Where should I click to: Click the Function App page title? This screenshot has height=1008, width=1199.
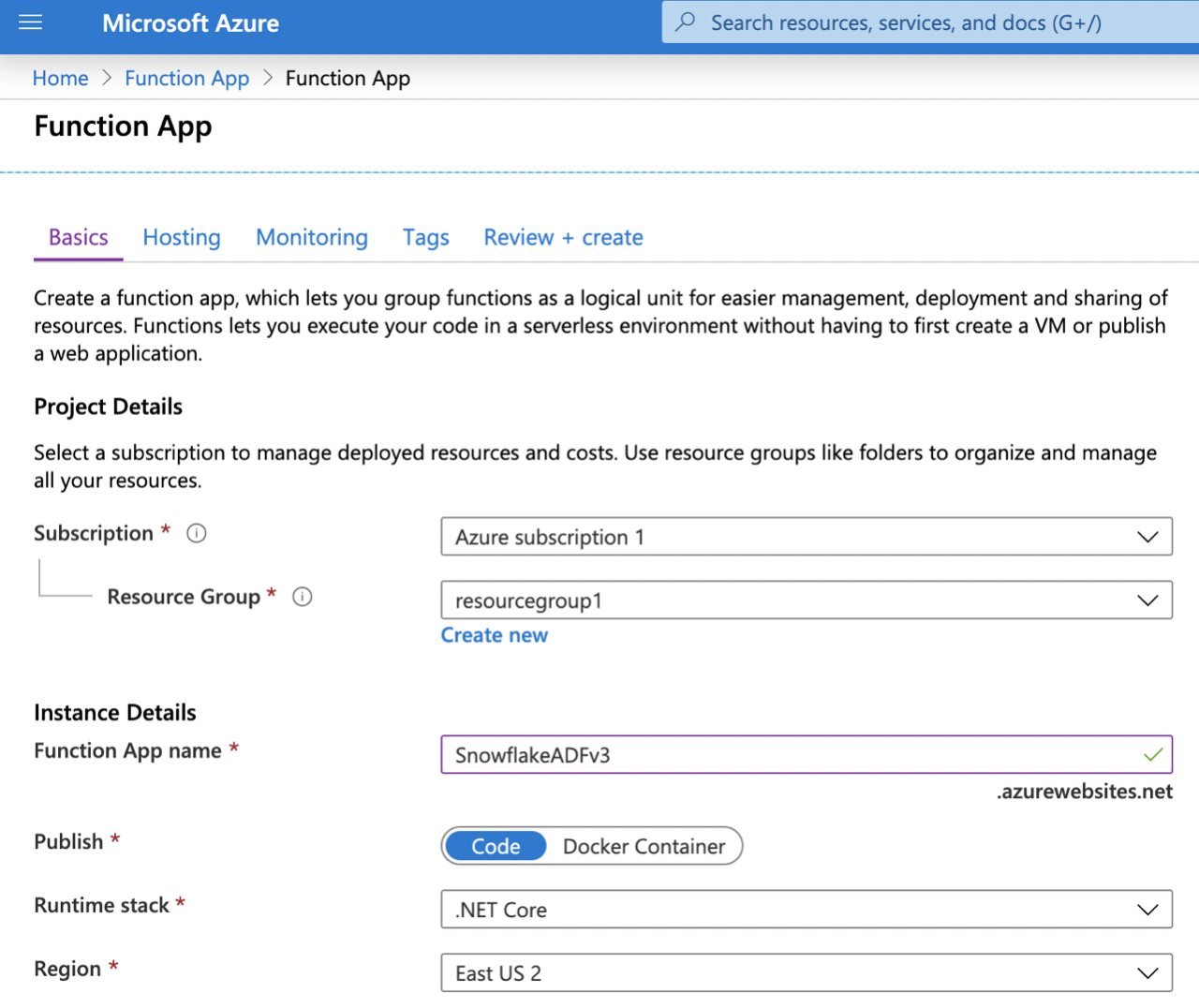tap(123, 126)
